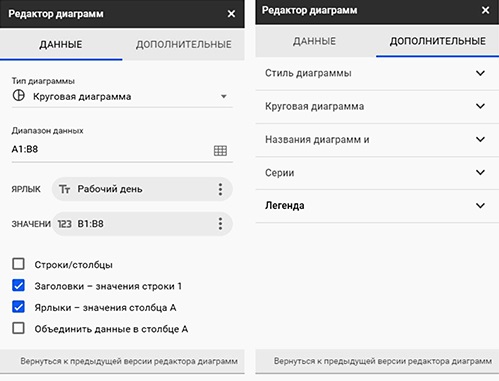Open three-dot menu for B1:B8 value

[220, 224]
